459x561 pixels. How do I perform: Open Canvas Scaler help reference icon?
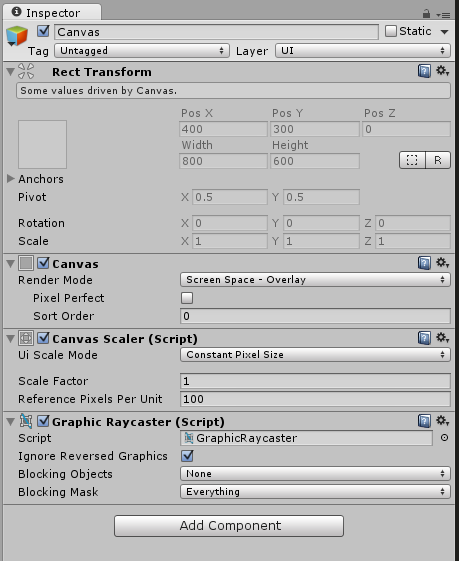[424, 338]
